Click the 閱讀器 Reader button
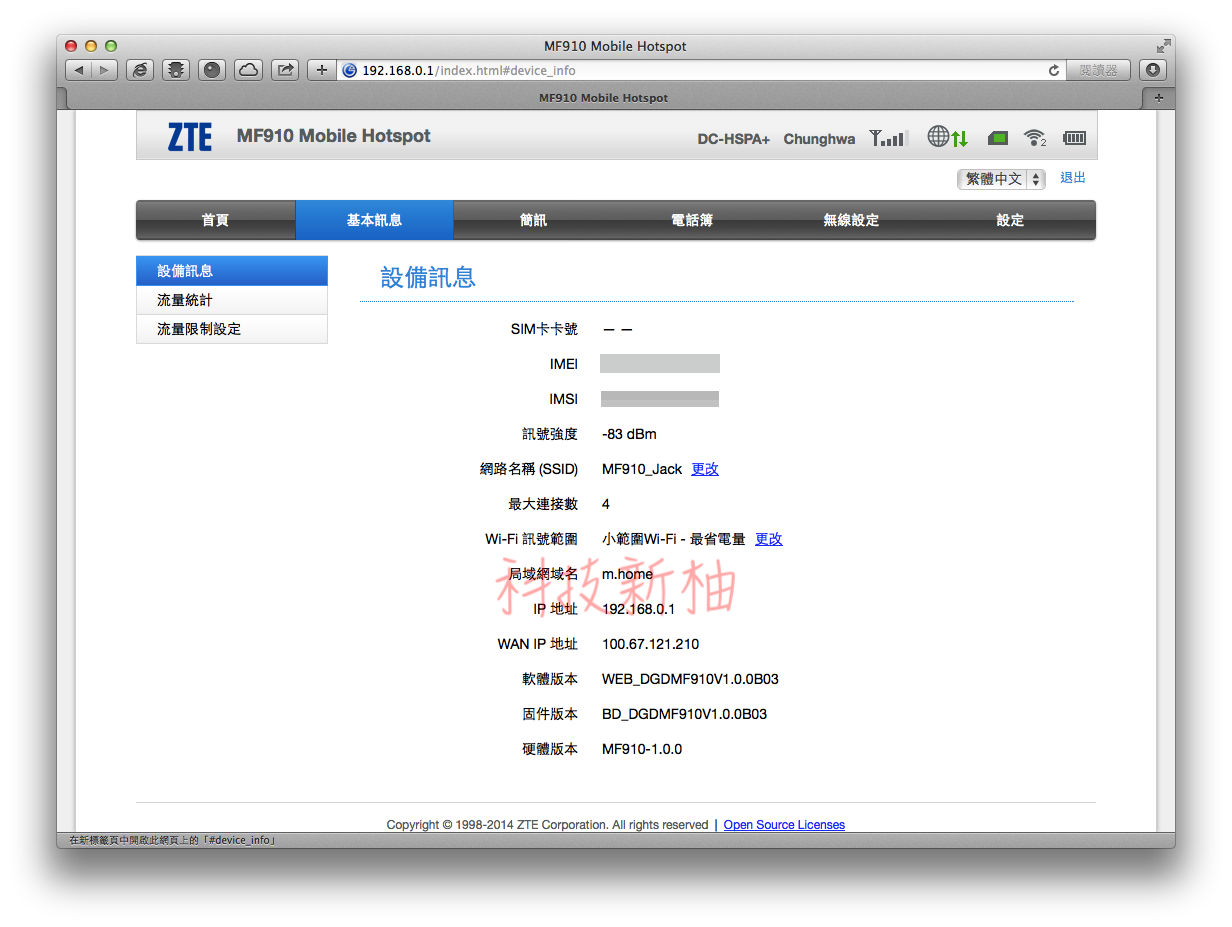The height and width of the screenshot is (927, 1232). [x=1098, y=70]
